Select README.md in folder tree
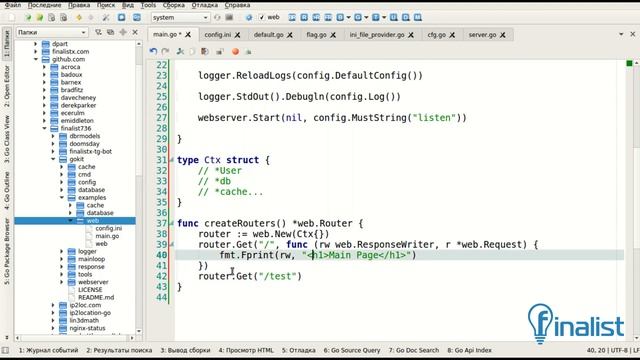 tap(96, 297)
